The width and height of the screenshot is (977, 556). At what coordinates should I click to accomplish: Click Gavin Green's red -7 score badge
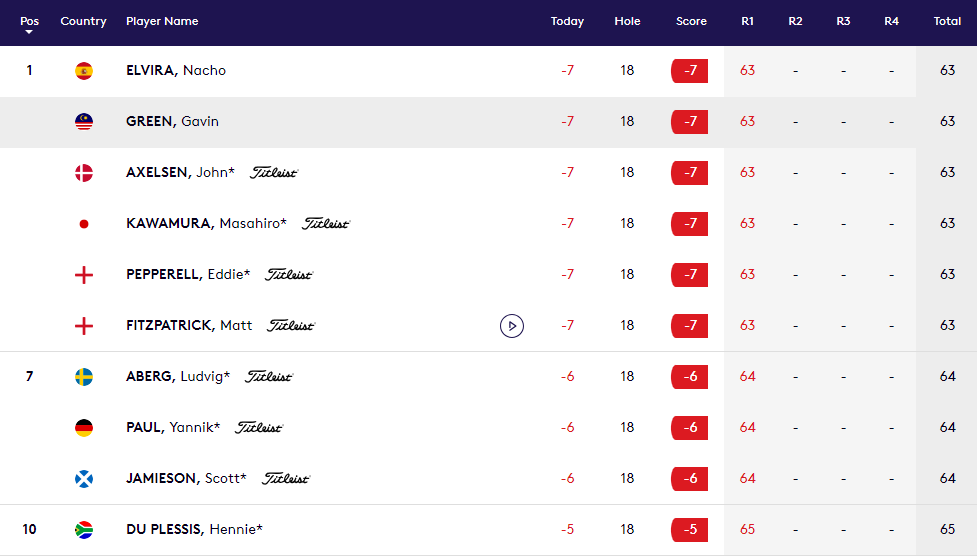point(690,122)
